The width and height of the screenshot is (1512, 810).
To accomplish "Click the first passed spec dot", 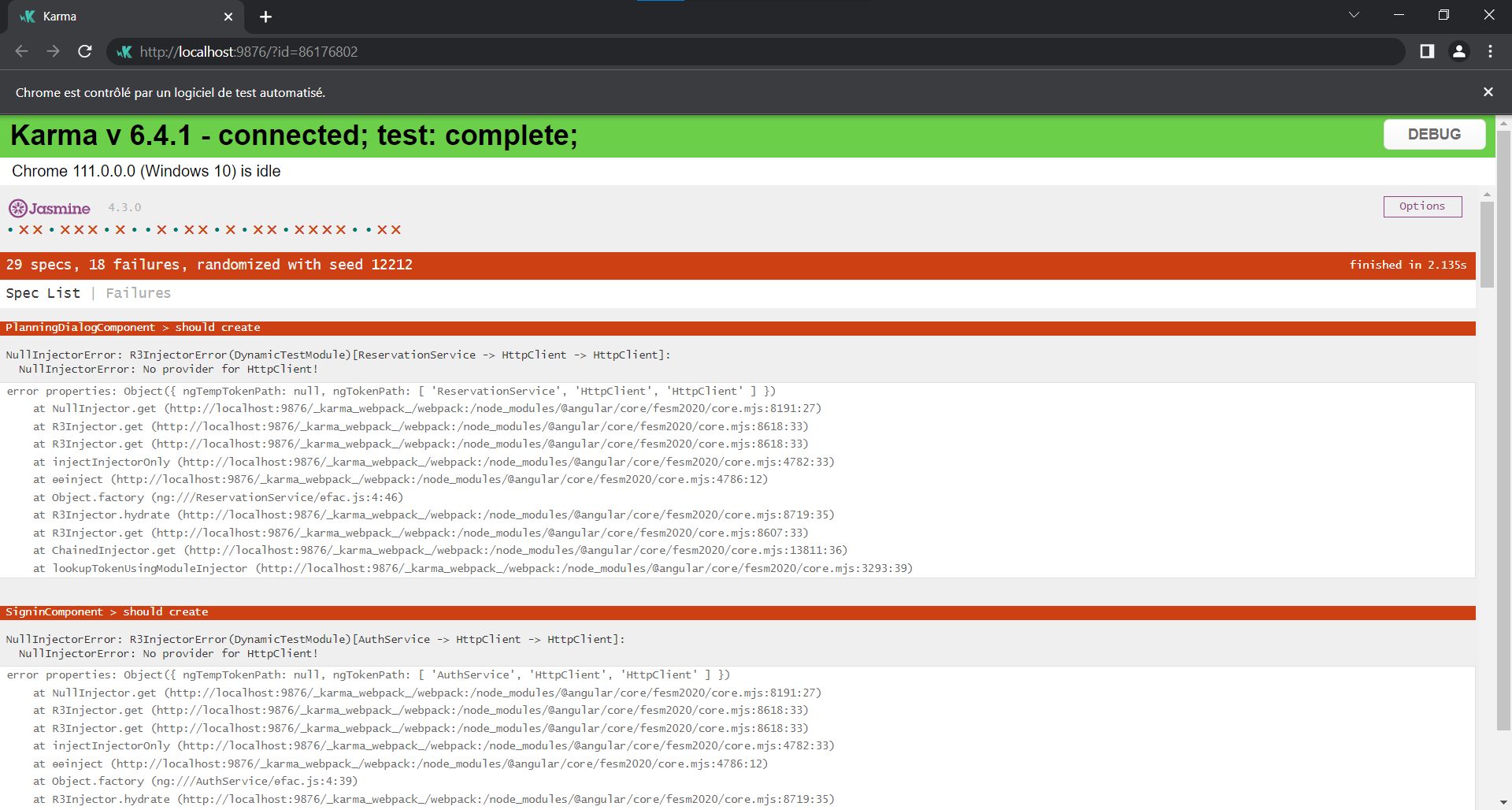I will 10,230.
